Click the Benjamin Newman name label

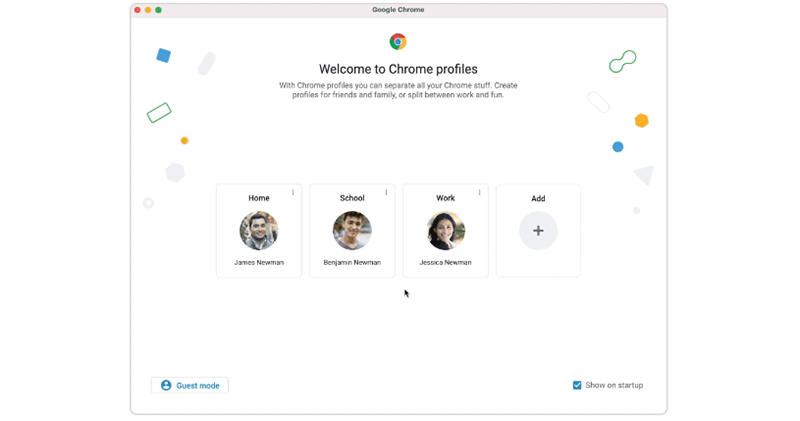[x=352, y=263]
